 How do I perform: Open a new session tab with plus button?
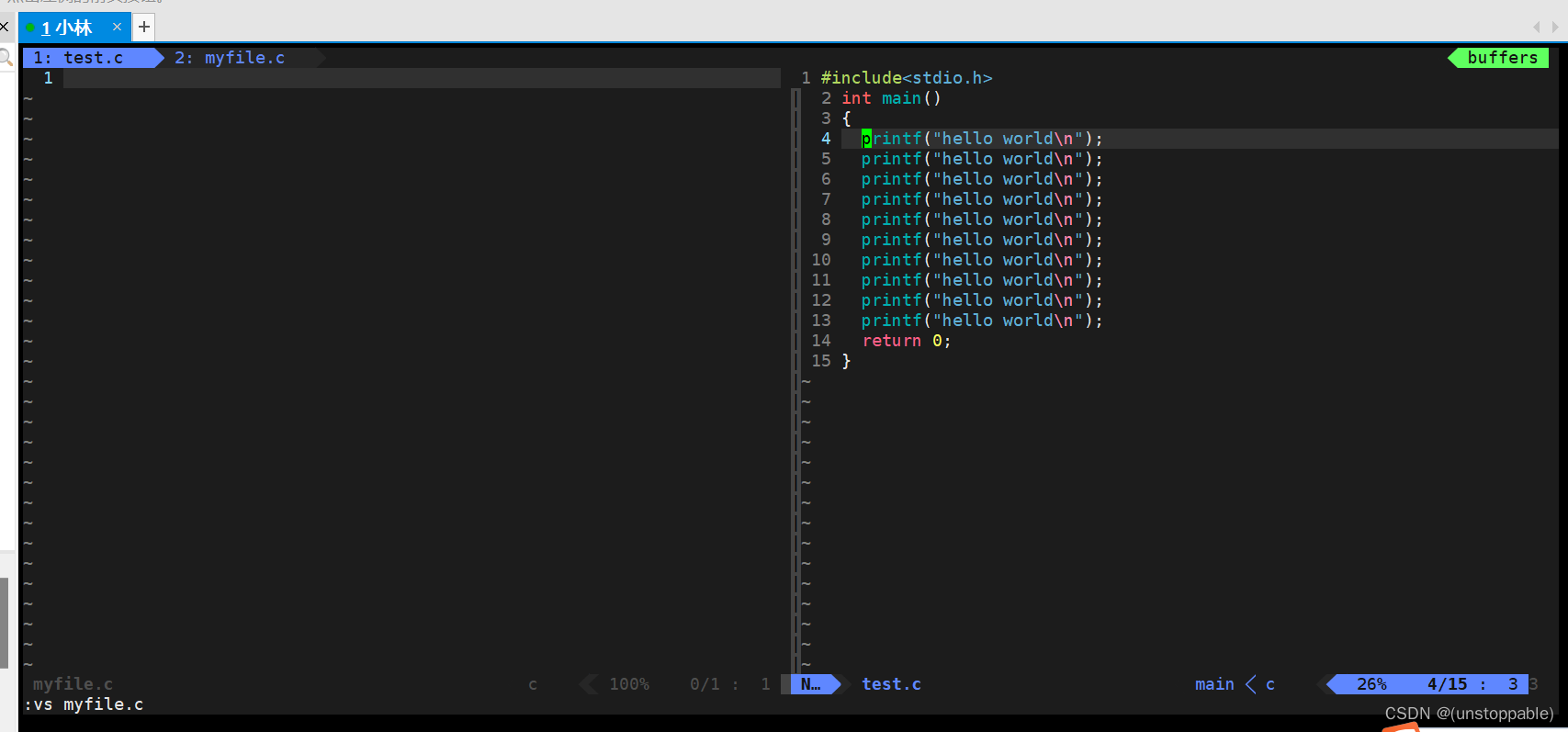tap(144, 28)
